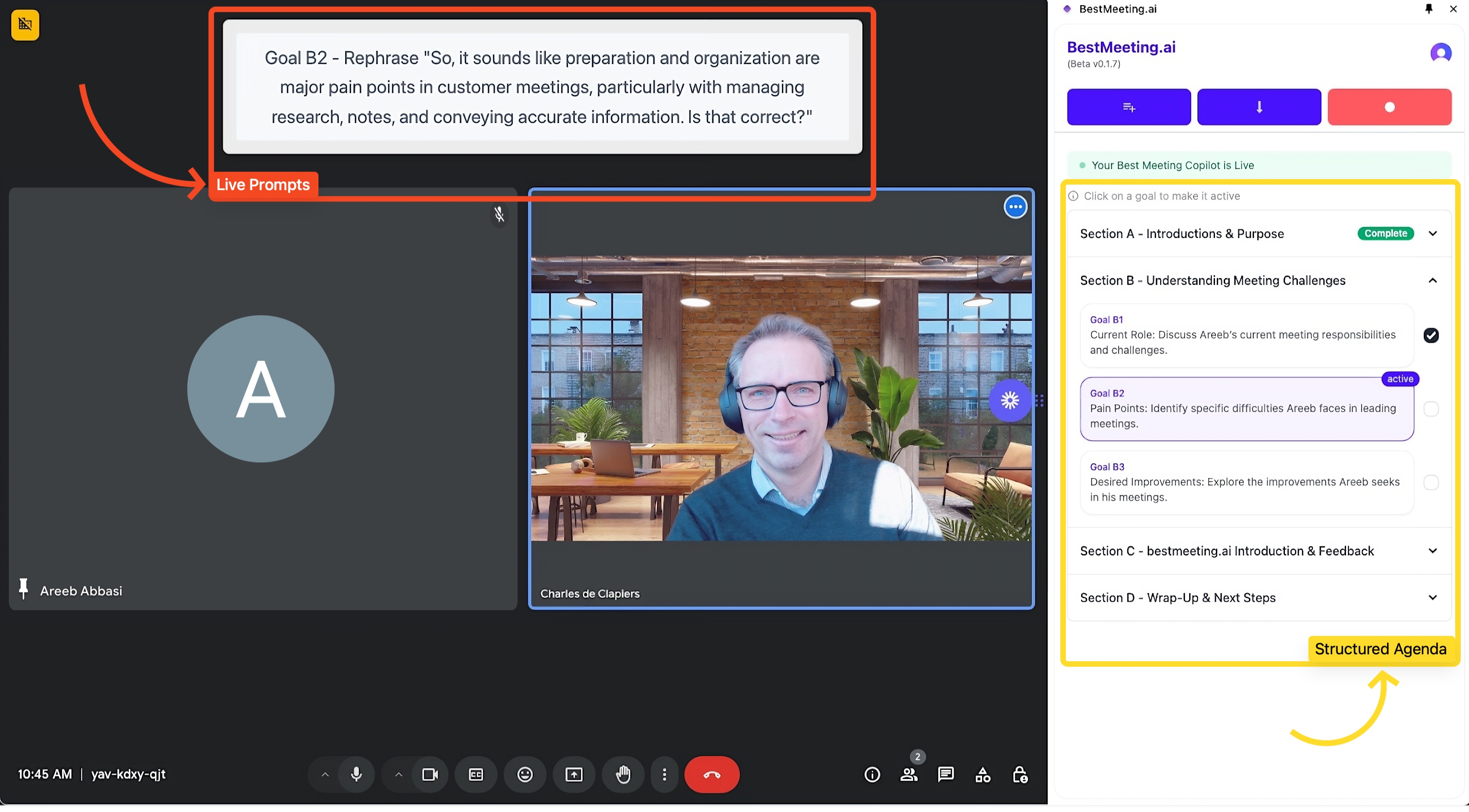Click the red leave call button
Viewport: 1469px width, 812px height.
tap(711, 774)
